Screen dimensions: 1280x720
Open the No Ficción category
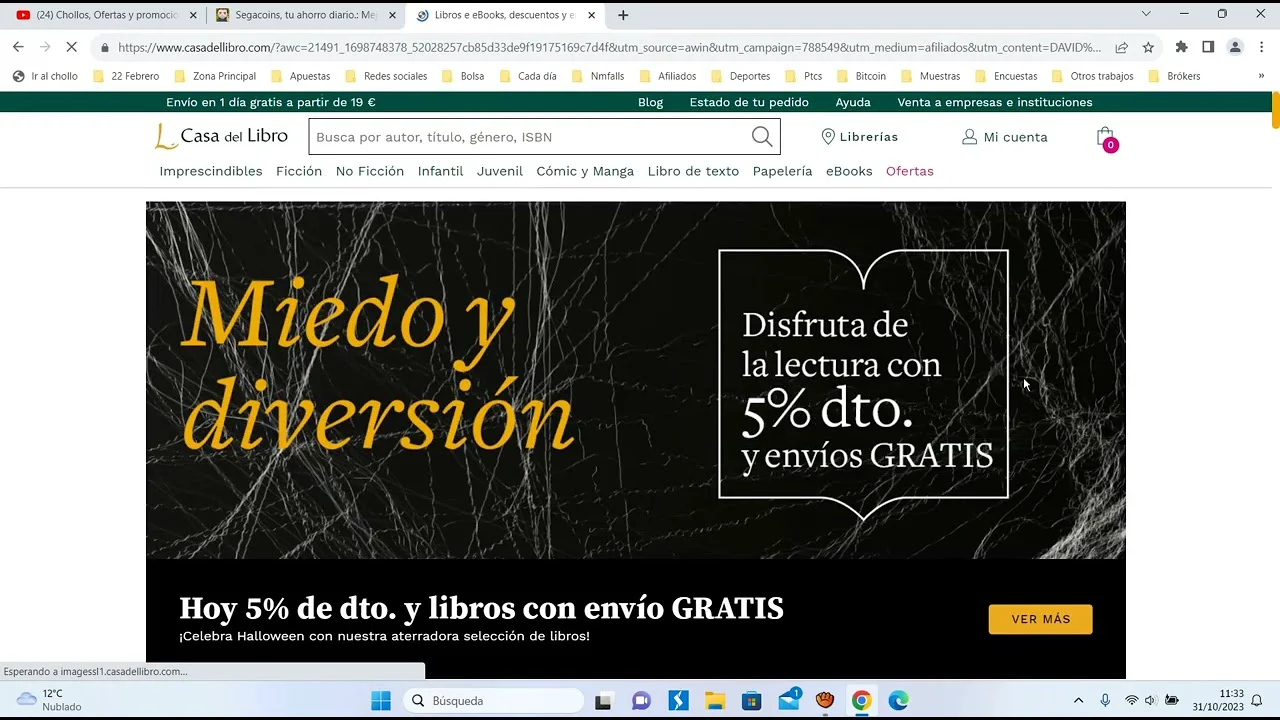pyautogui.click(x=370, y=171)
